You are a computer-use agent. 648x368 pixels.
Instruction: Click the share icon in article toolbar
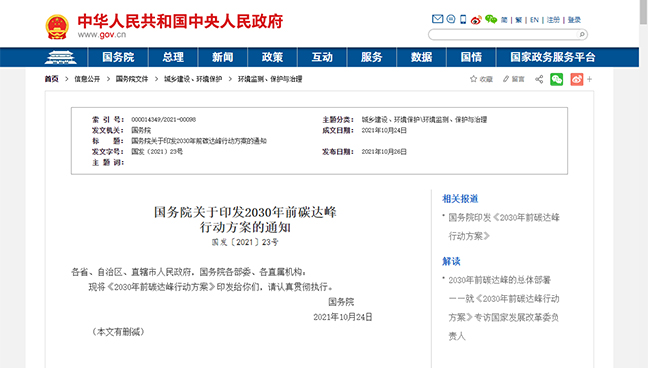(x=539, y=79)
